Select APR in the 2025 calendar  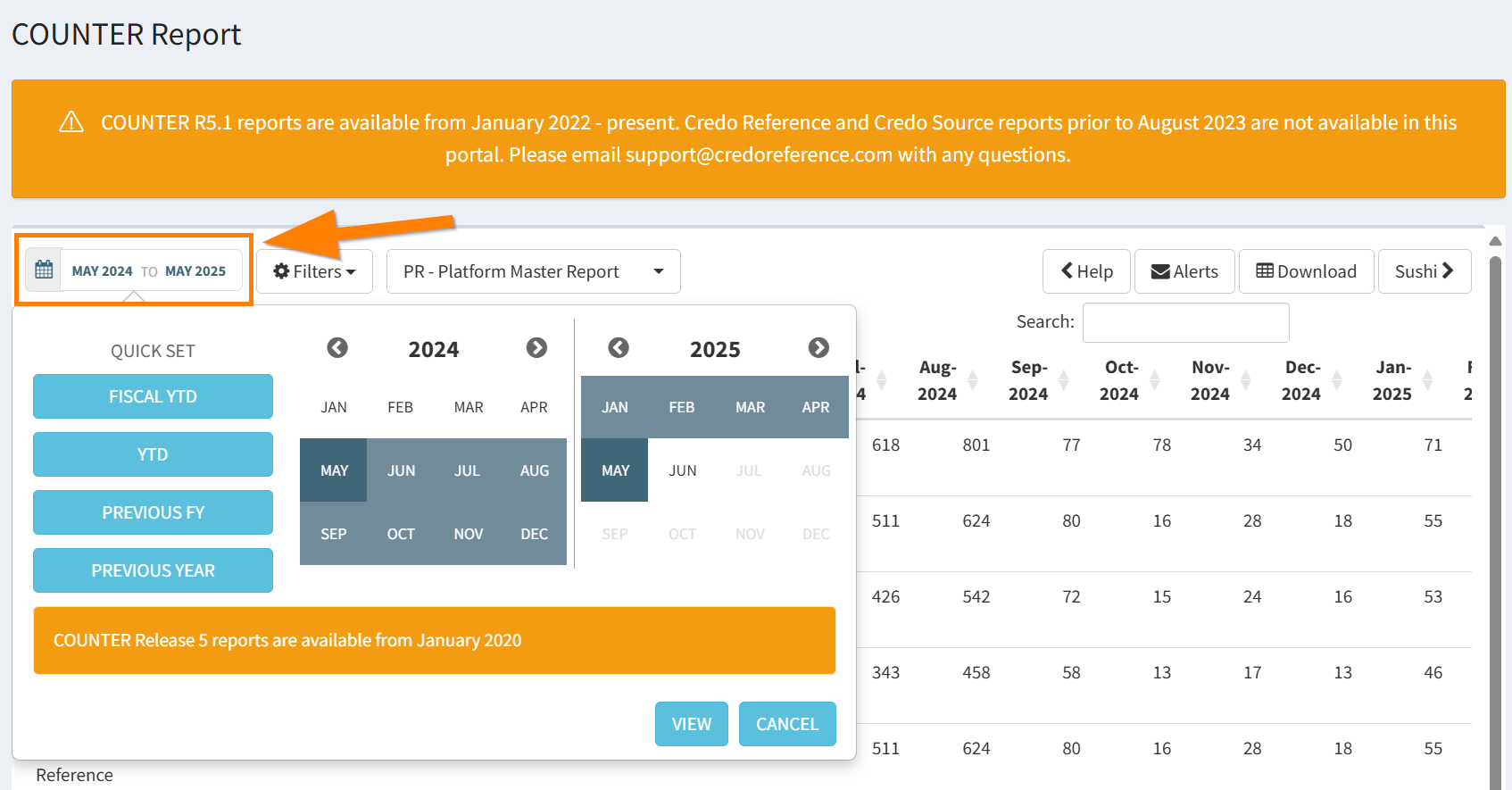(816, 407)
